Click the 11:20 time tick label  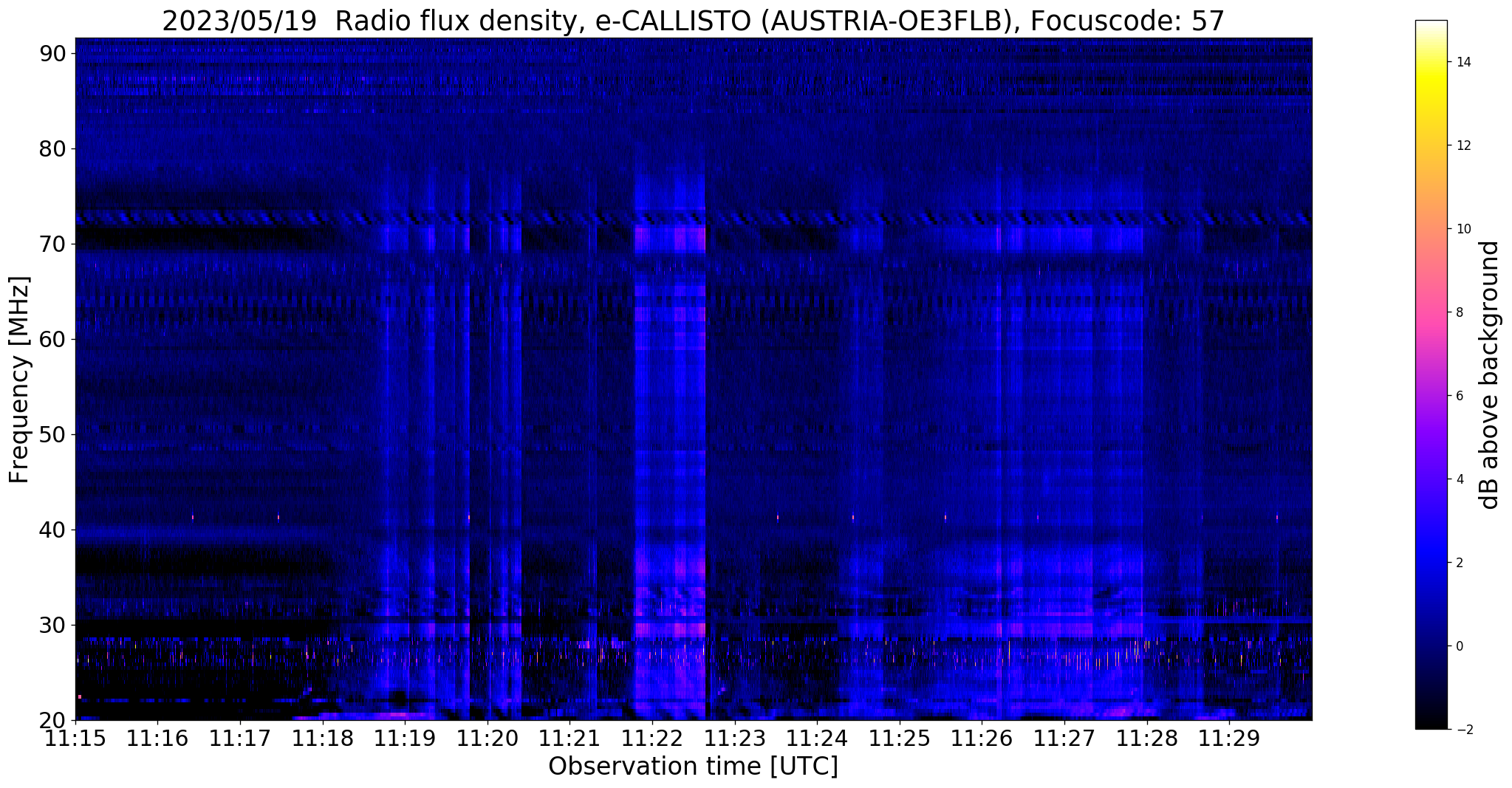tap(487, 738)
